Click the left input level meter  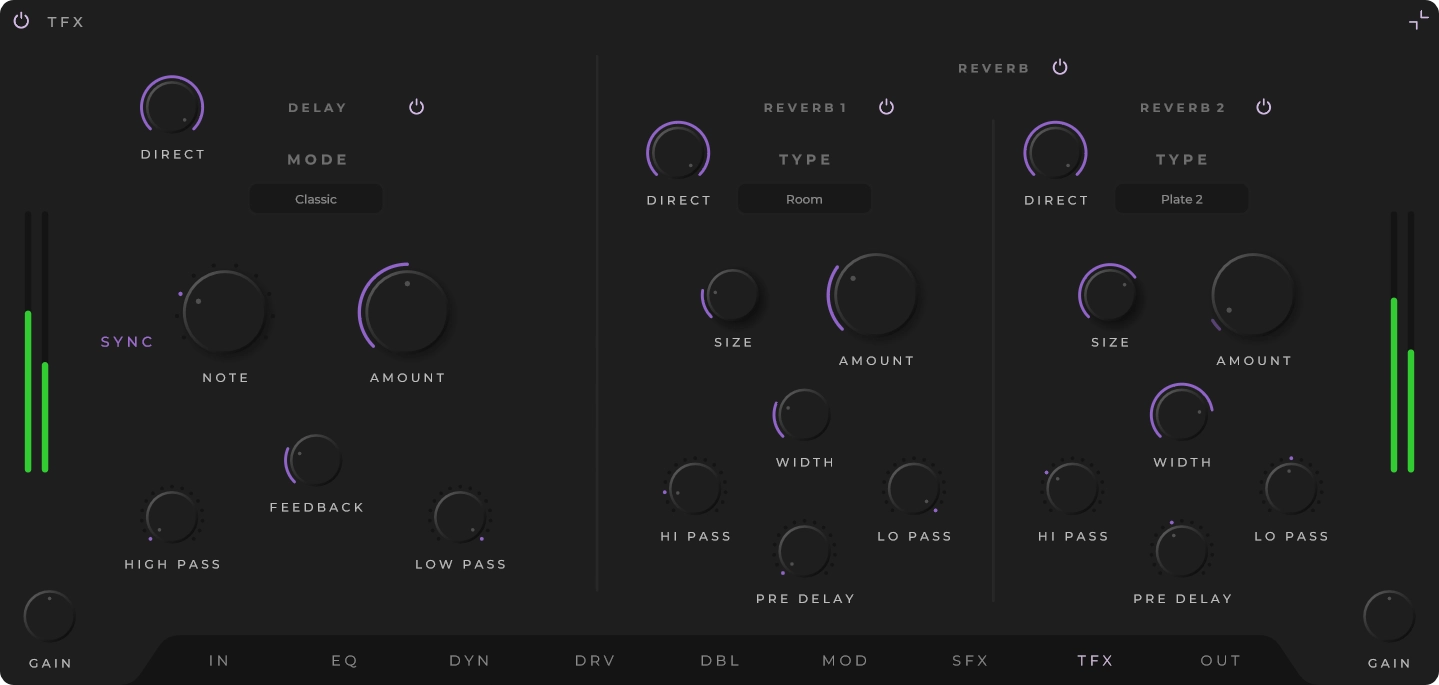pyautogui.click(x=37, y=342)
